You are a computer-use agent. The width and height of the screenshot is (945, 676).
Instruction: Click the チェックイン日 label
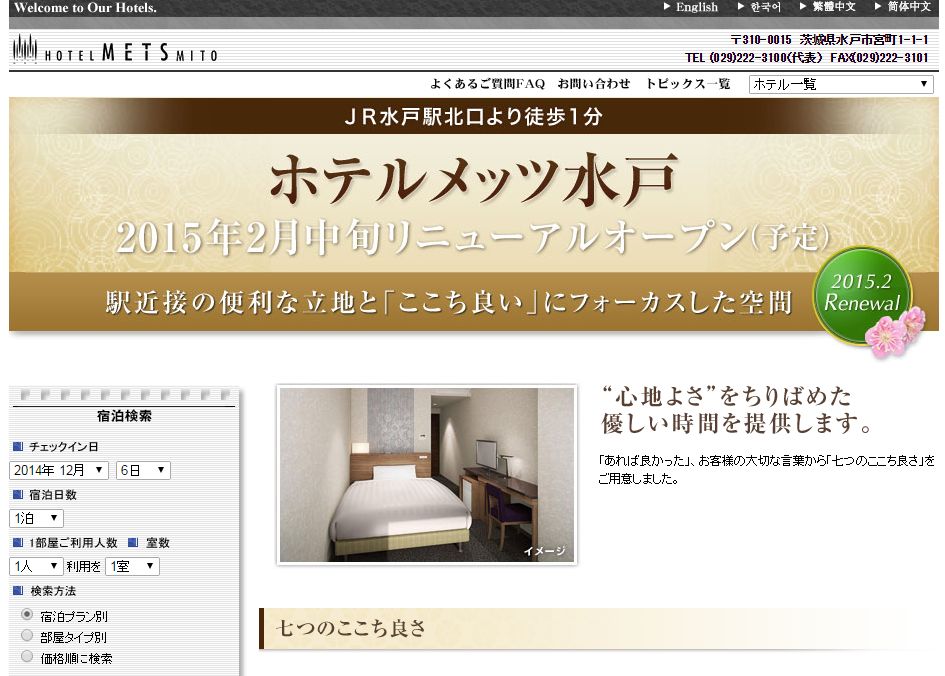[64, 446]
